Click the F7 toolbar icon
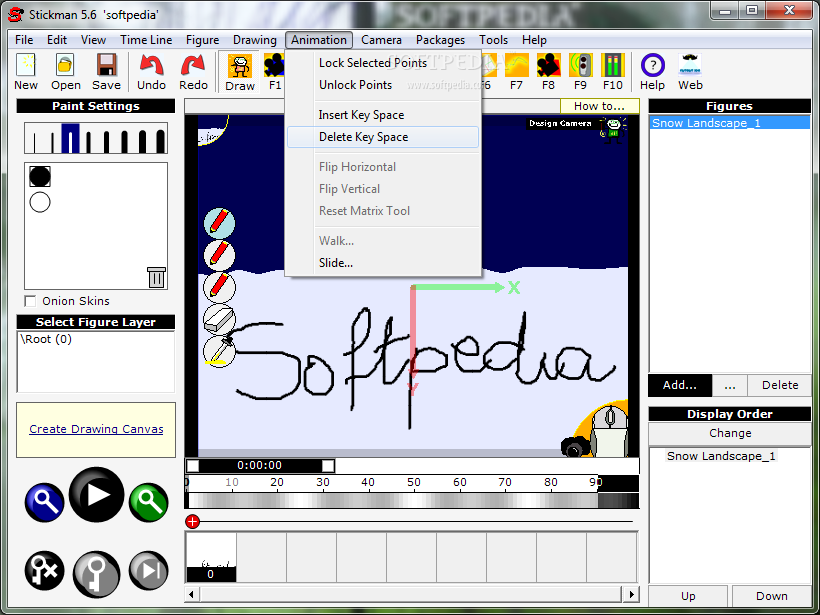 [x=517, y=71]
